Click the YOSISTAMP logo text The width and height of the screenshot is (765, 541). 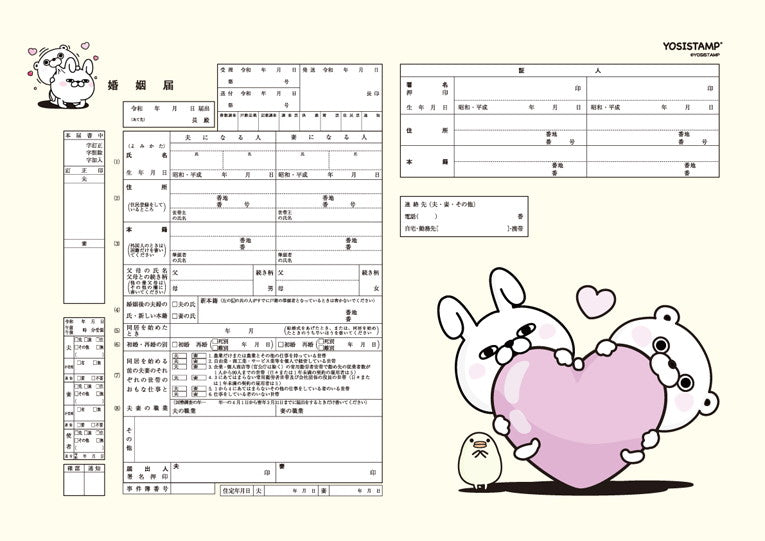[x=693, y=45]
